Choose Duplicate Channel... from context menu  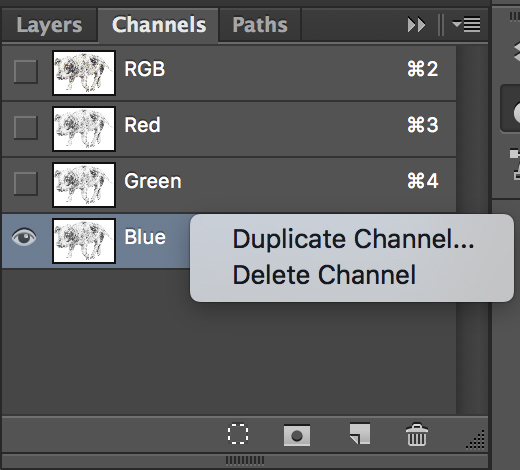353,239
